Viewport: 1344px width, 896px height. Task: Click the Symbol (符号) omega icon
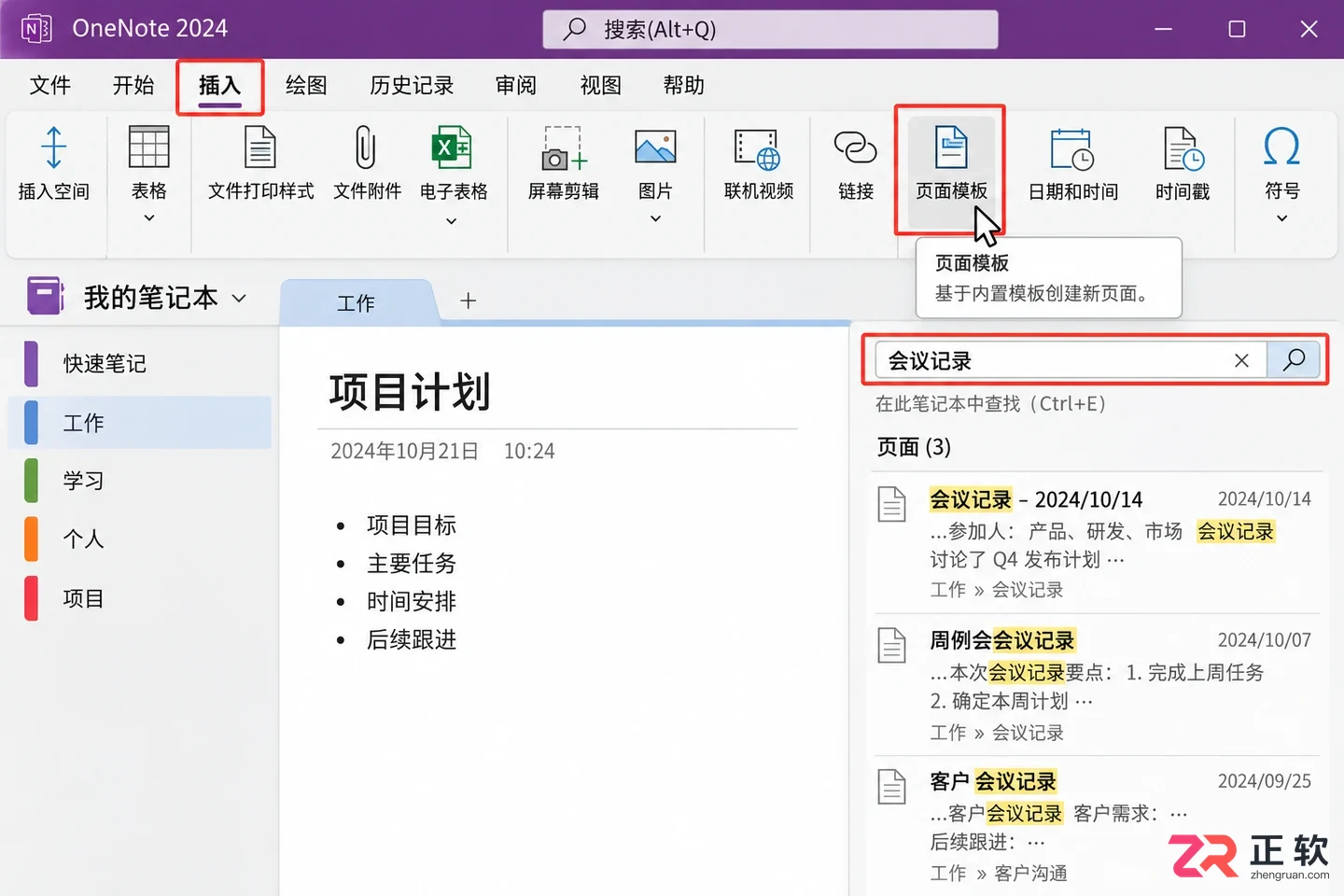click(1281, 147)
